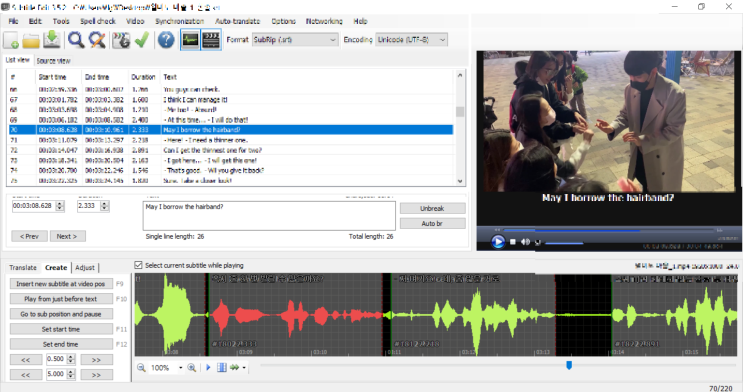Open the Edit menu
This screenshot has height=392, width=743.
pos(35,21)
